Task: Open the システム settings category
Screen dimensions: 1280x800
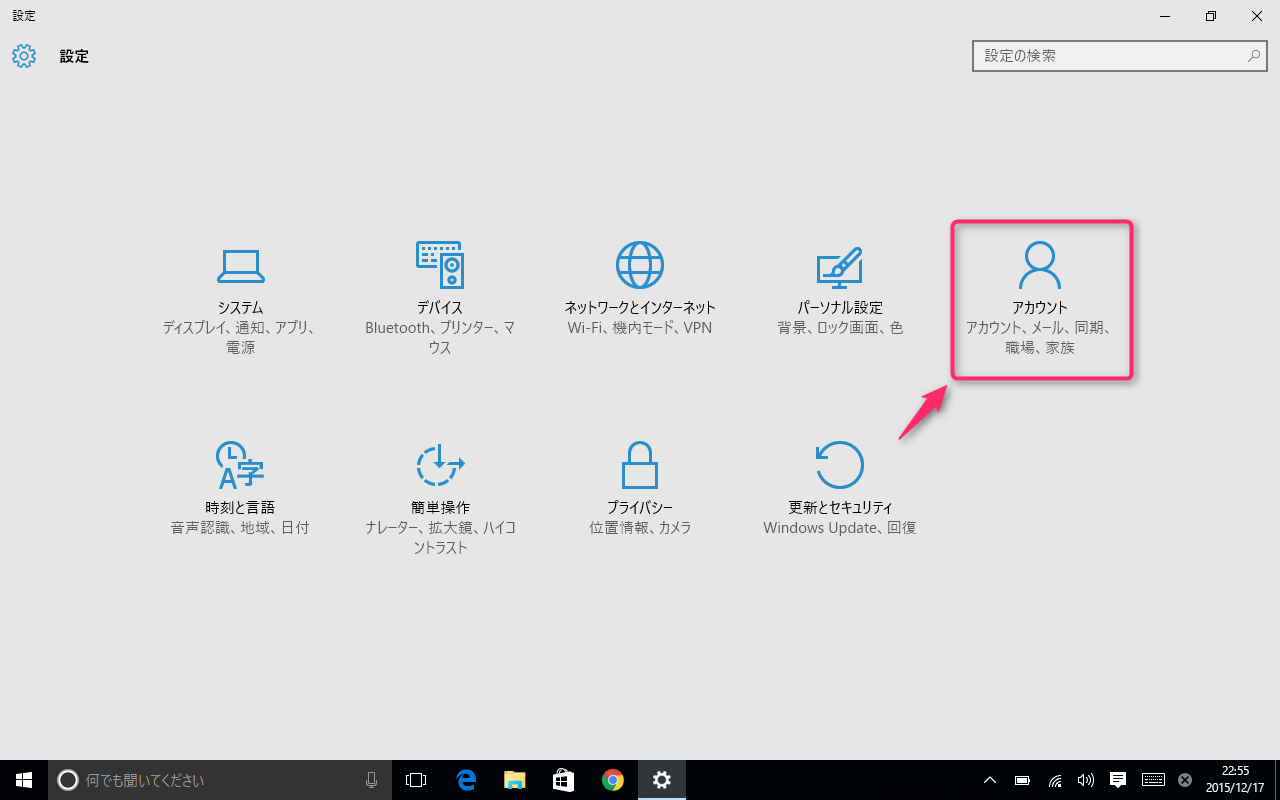Action: coord(240,299)
